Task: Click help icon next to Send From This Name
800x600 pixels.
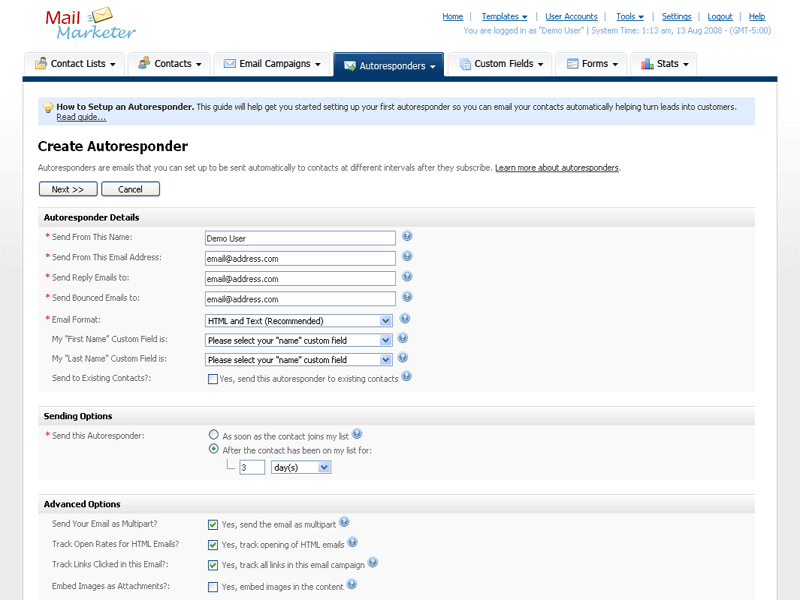Action: point(407,237)
